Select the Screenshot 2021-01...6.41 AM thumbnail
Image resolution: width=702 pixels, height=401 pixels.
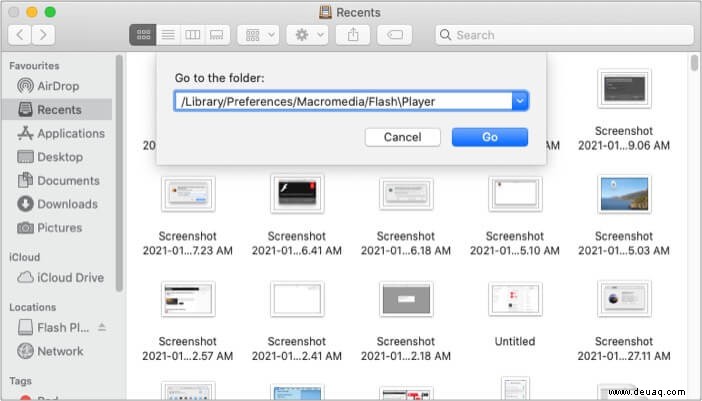(x=297, y=194)
